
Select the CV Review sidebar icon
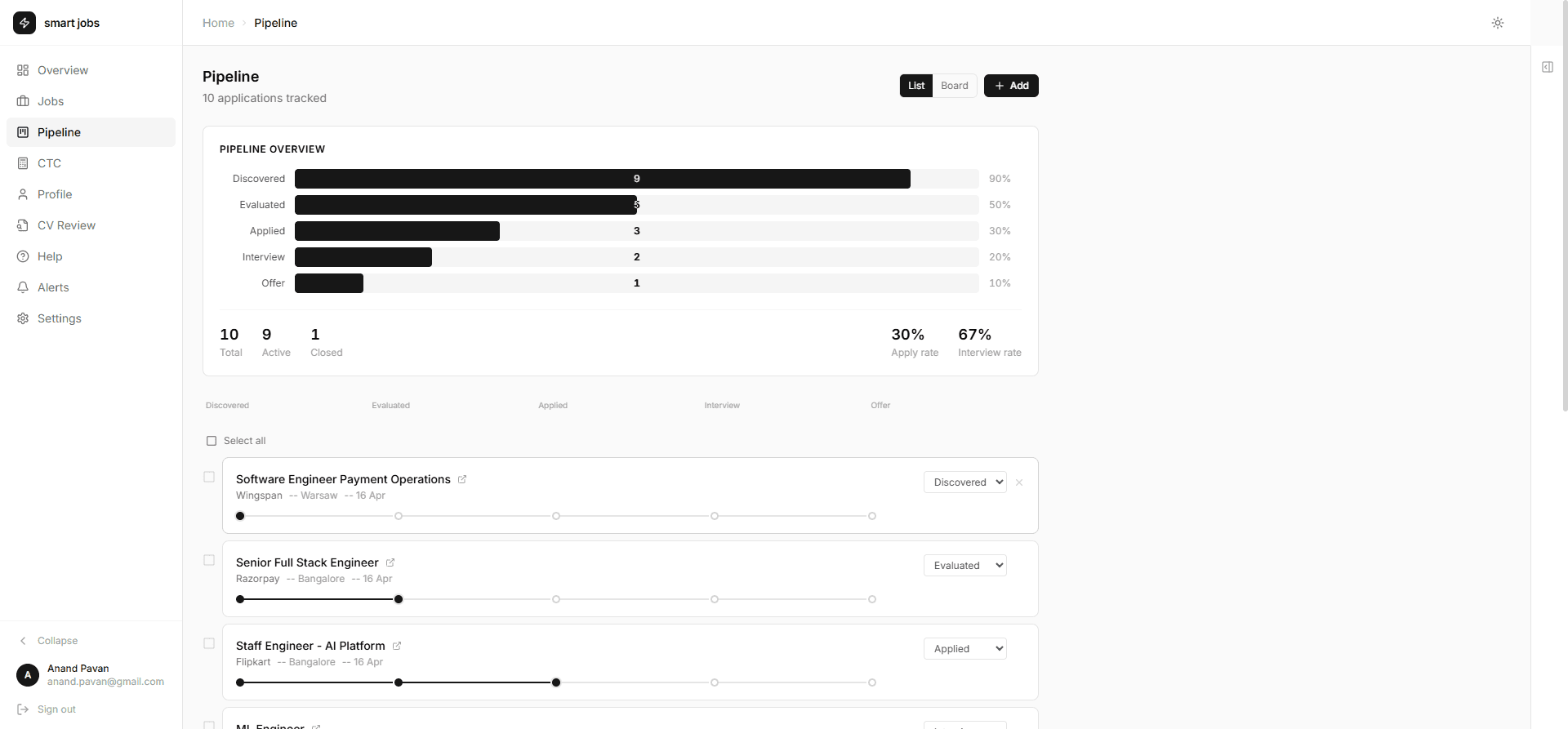(x=23, y=225)
